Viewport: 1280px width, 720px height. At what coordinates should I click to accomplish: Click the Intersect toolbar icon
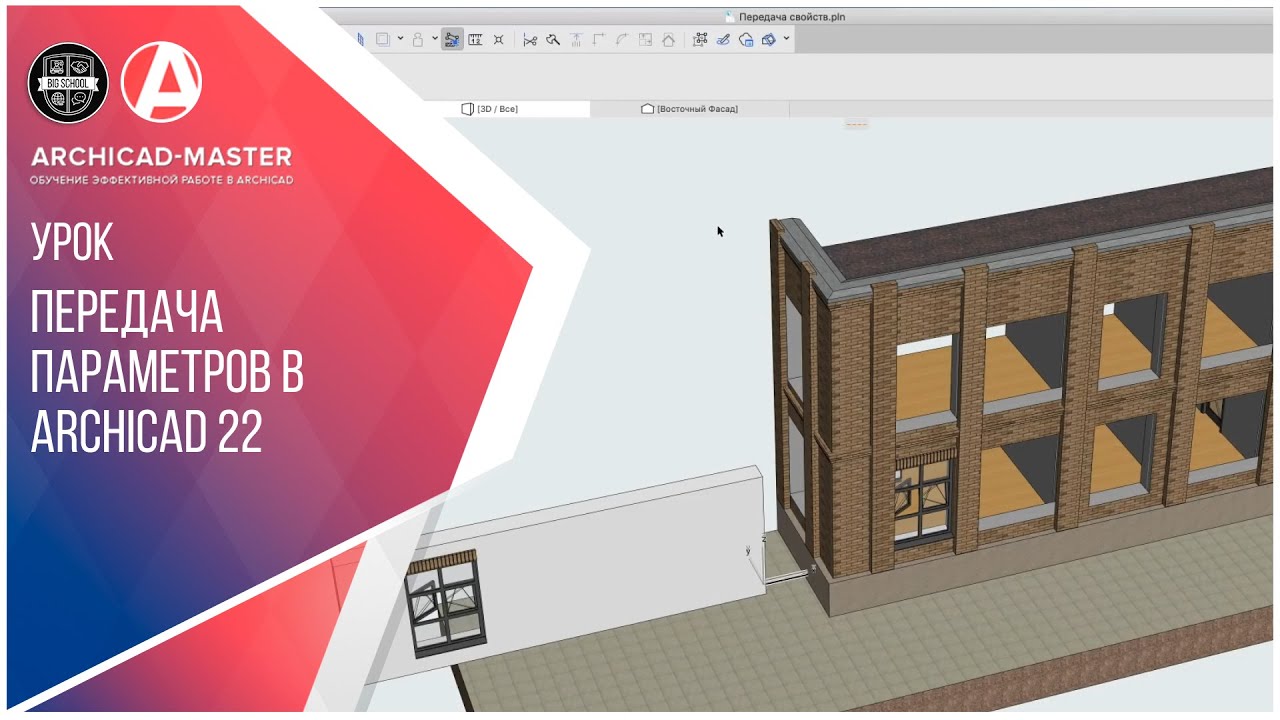pyautogui.click(x=576, y=40)
